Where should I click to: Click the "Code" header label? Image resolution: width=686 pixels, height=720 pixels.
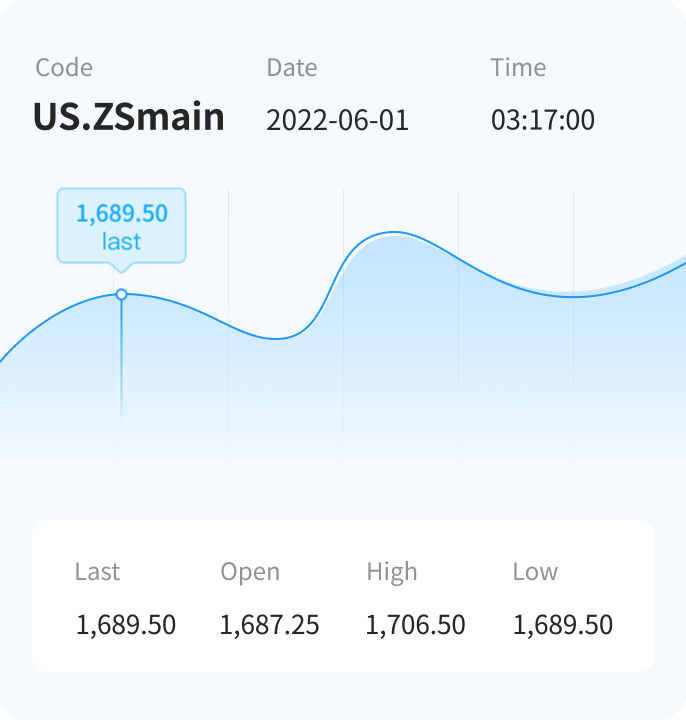point(64,68)
